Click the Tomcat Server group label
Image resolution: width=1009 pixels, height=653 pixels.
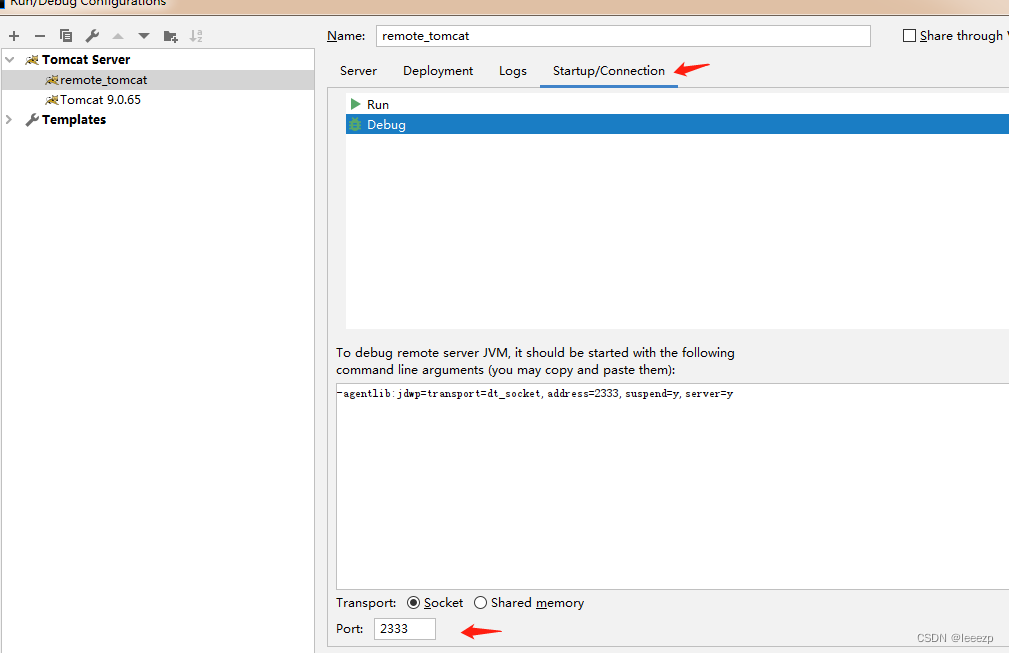pyautogui.click(x=86, y=60)
